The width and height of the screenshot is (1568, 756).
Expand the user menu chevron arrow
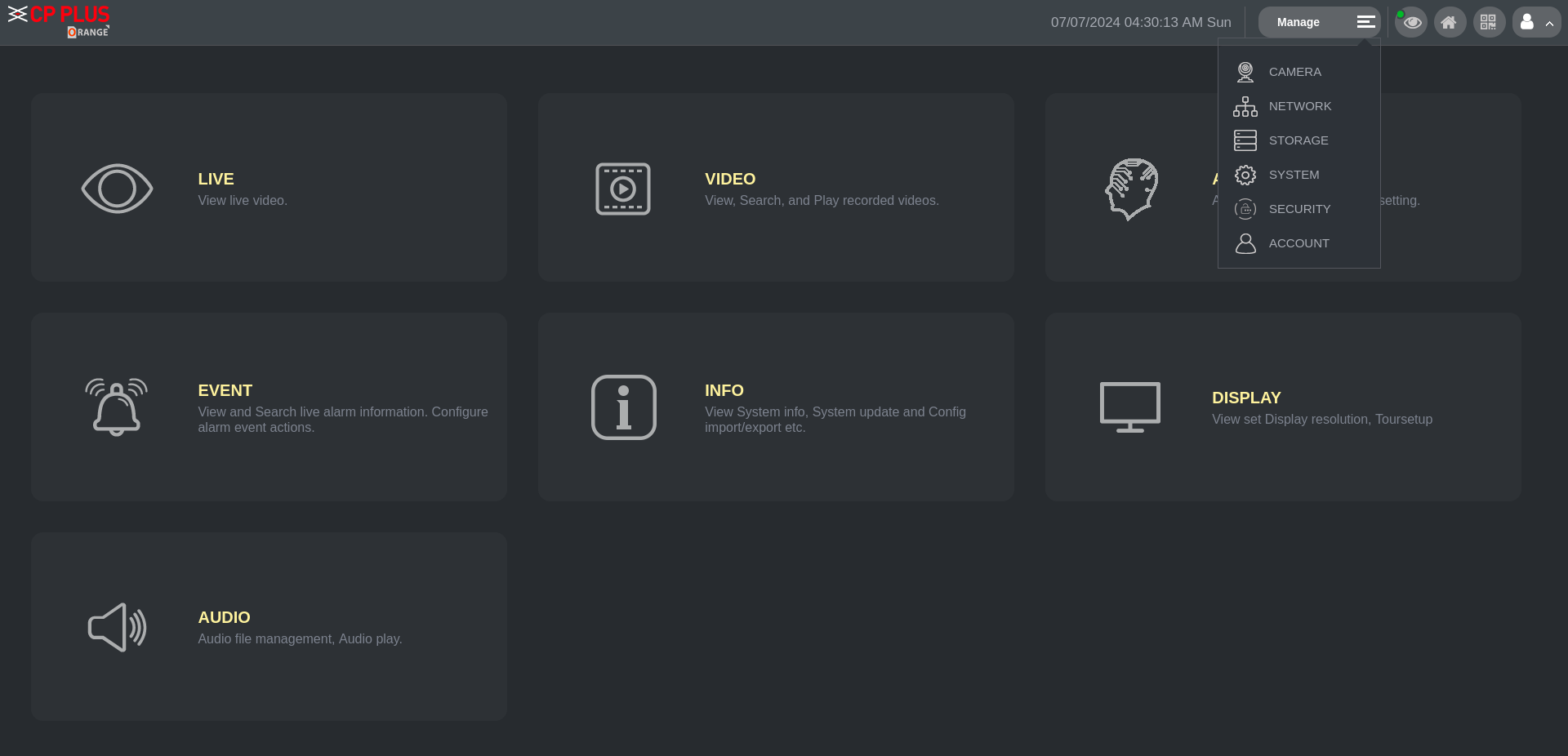point(1549,24)
